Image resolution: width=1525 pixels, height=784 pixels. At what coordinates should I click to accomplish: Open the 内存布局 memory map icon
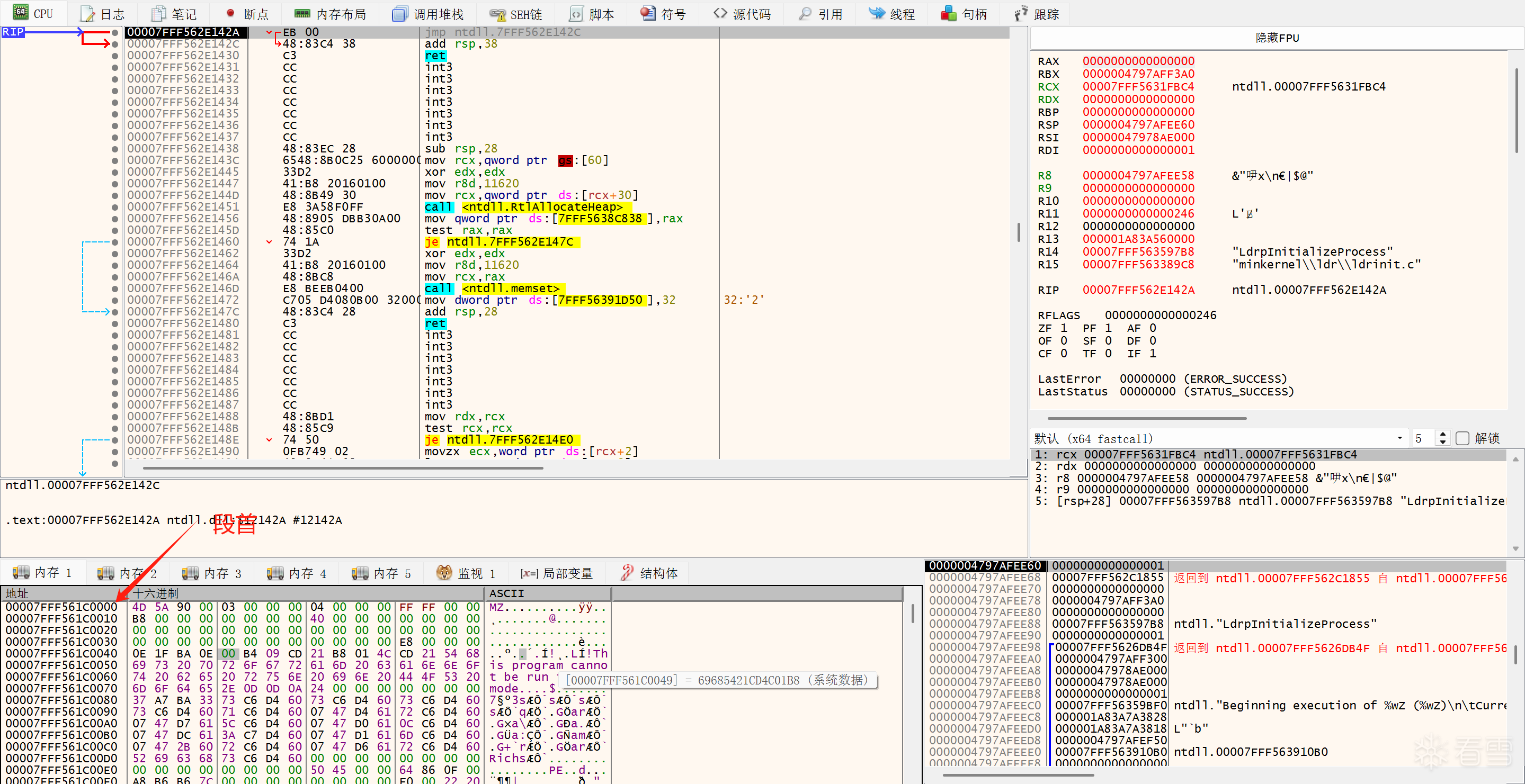(x=302, y=14)
